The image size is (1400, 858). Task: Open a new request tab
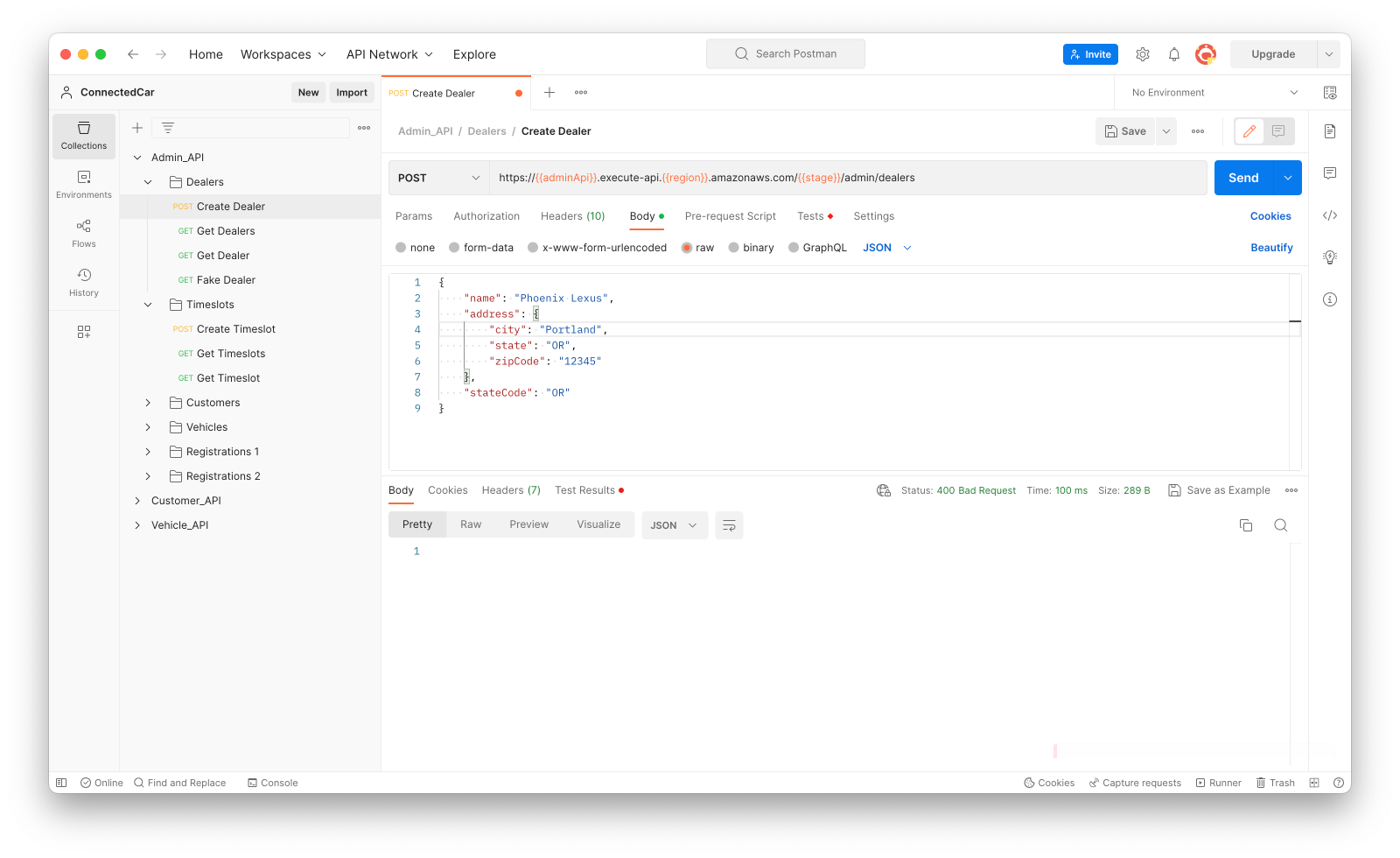coord(549,93)
